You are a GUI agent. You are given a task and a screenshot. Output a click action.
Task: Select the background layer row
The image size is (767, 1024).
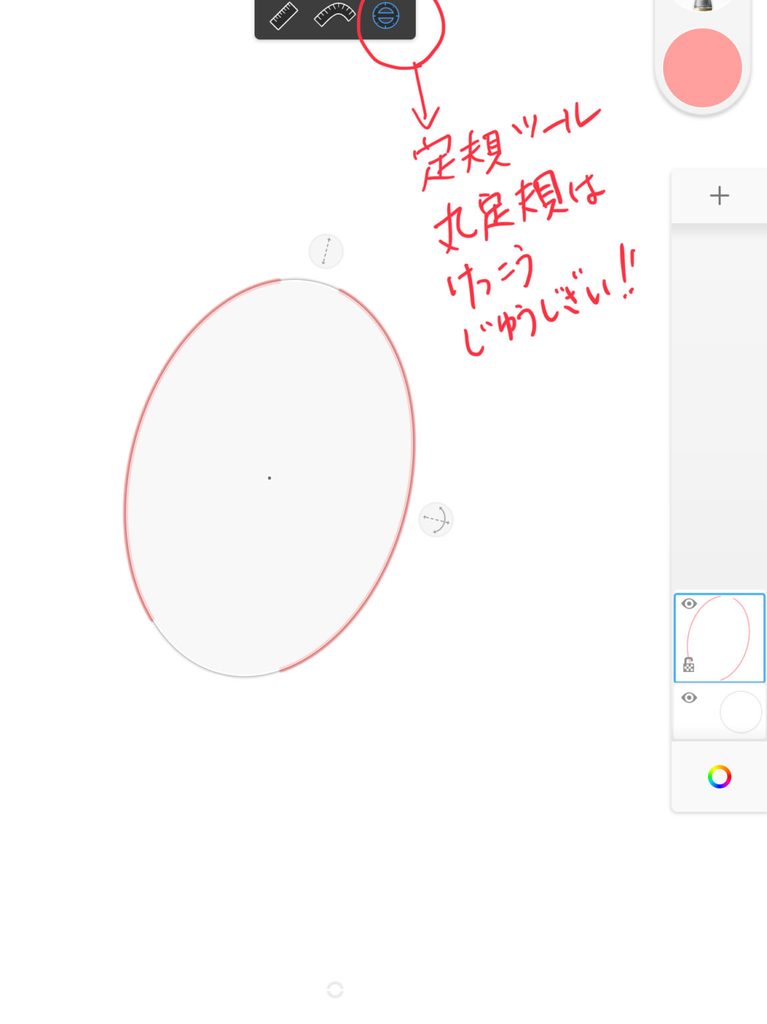719,712
